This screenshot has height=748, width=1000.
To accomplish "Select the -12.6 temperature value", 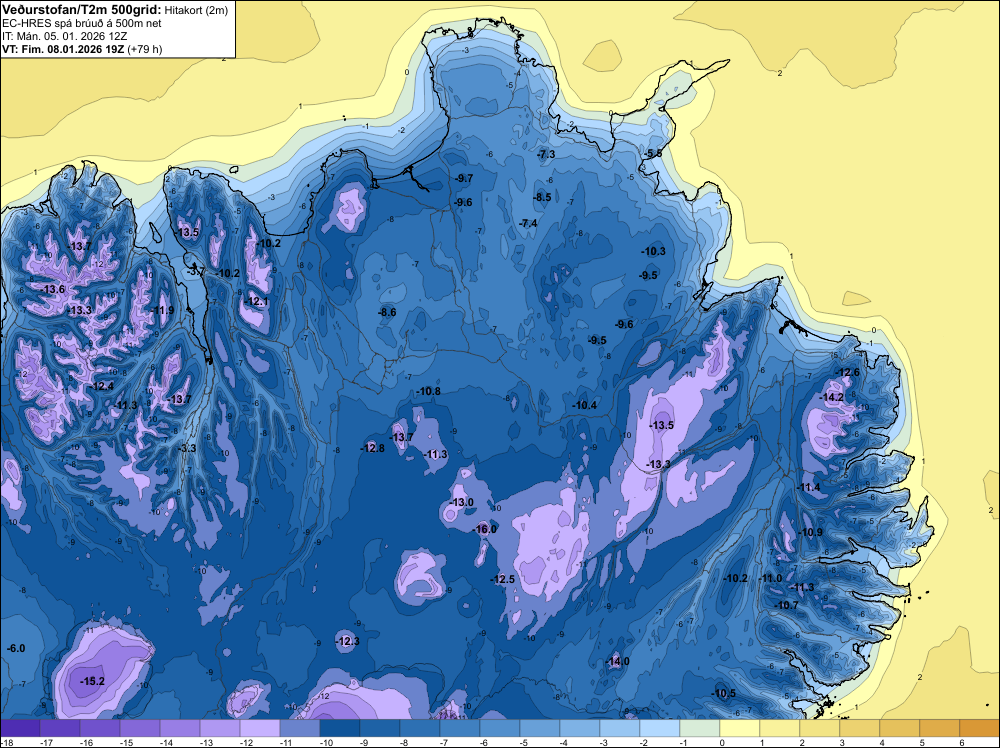I will (848, 372).
